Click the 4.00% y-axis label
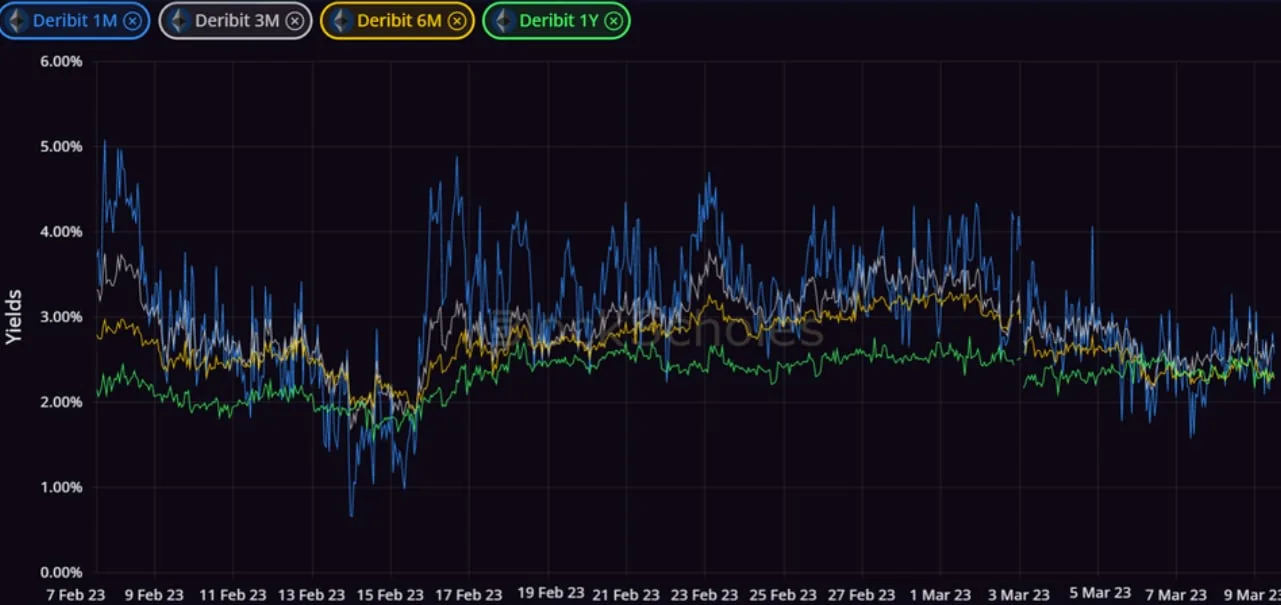Viewport: 1281px width, 605px height. click(x=61, y=232)
